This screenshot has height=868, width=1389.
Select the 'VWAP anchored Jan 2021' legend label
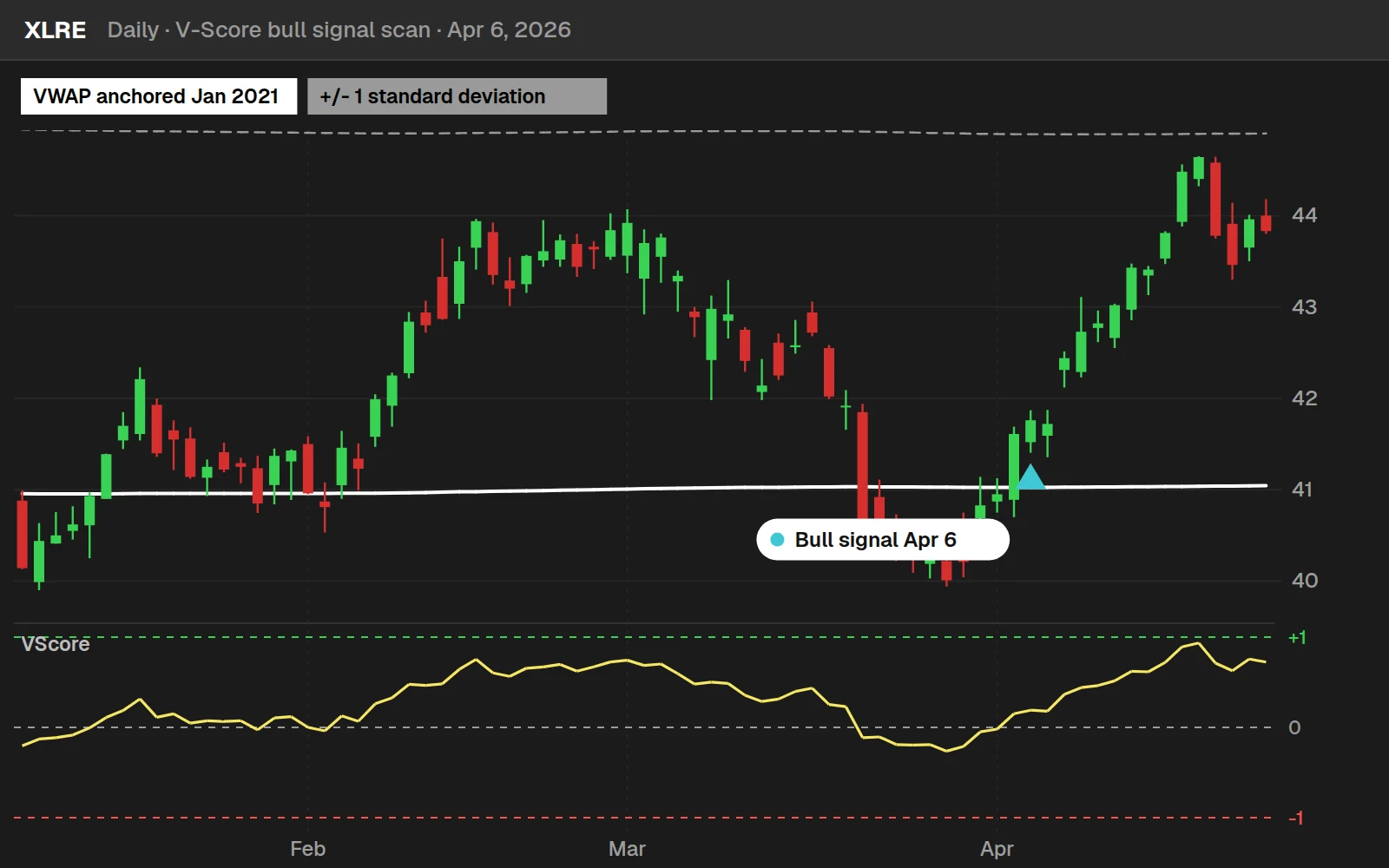coord(158,96)
